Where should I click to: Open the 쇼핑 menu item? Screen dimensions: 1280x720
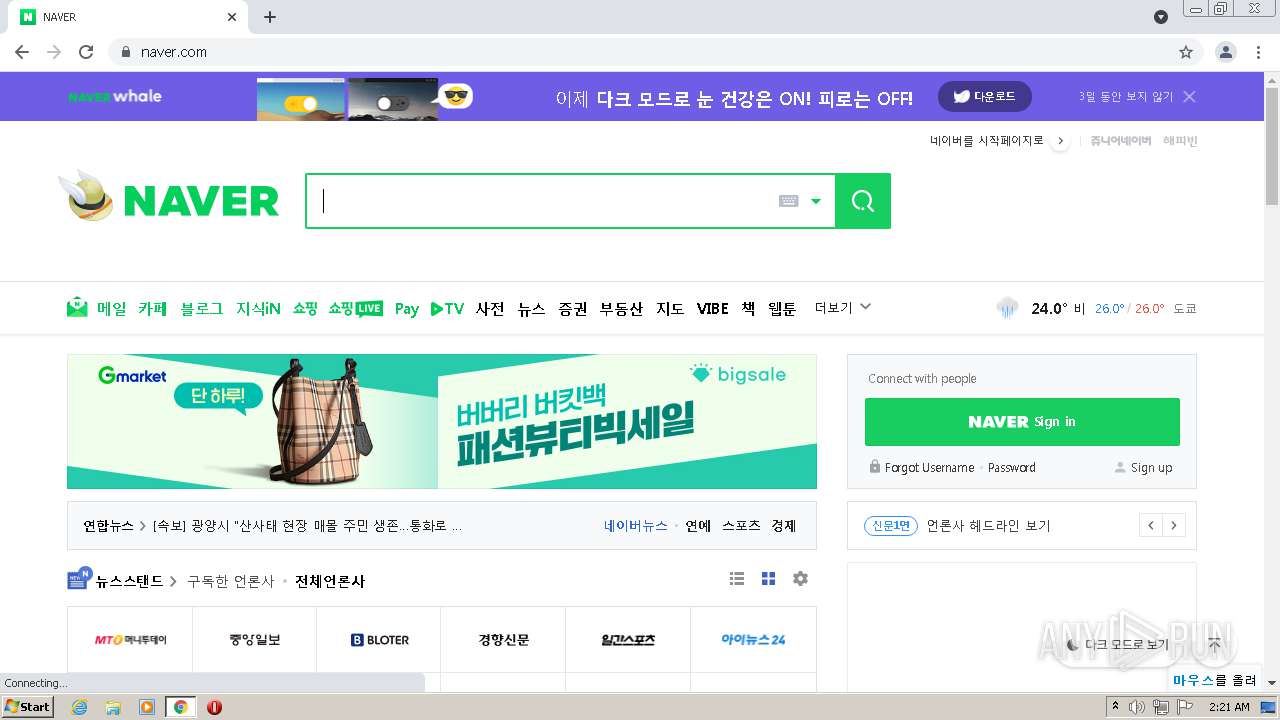click(305, 309)
